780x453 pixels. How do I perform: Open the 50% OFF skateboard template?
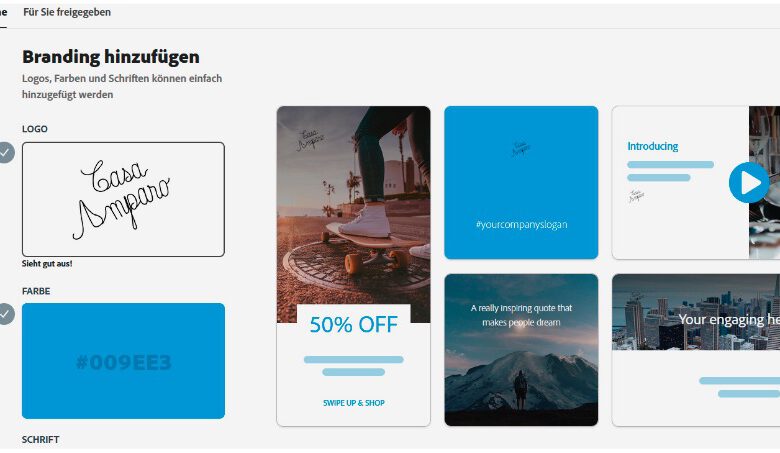click(x=354, y=266)
